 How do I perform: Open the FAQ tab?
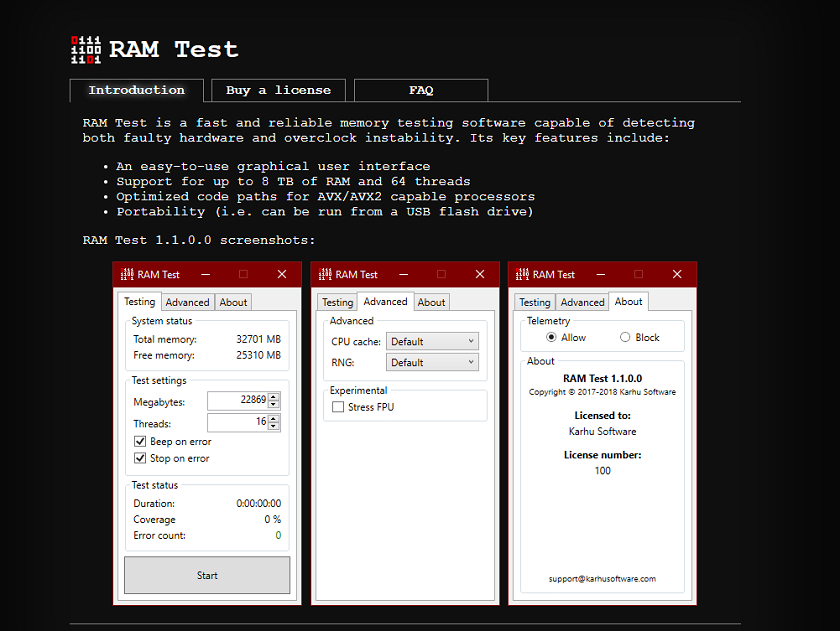(x=420, y=89)
